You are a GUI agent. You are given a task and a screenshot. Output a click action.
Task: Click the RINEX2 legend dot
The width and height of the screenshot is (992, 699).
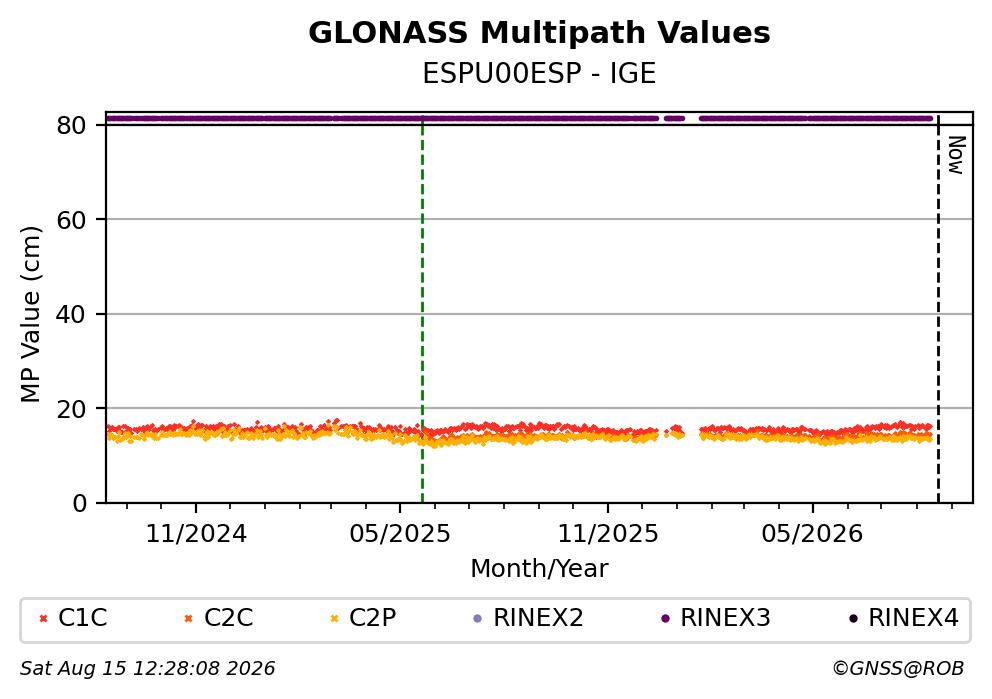478,619
